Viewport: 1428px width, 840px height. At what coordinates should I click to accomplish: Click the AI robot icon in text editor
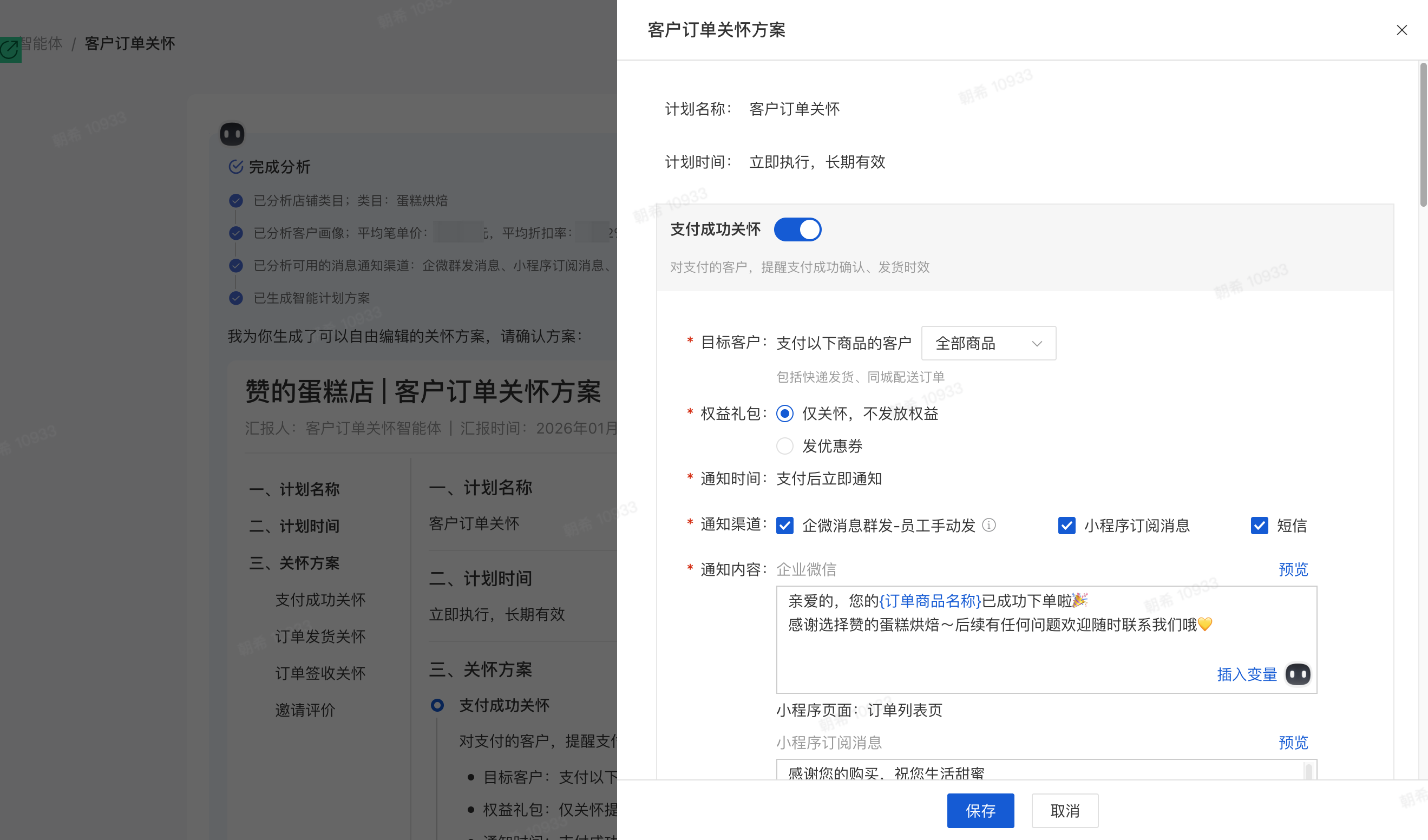click(1298, 674)
